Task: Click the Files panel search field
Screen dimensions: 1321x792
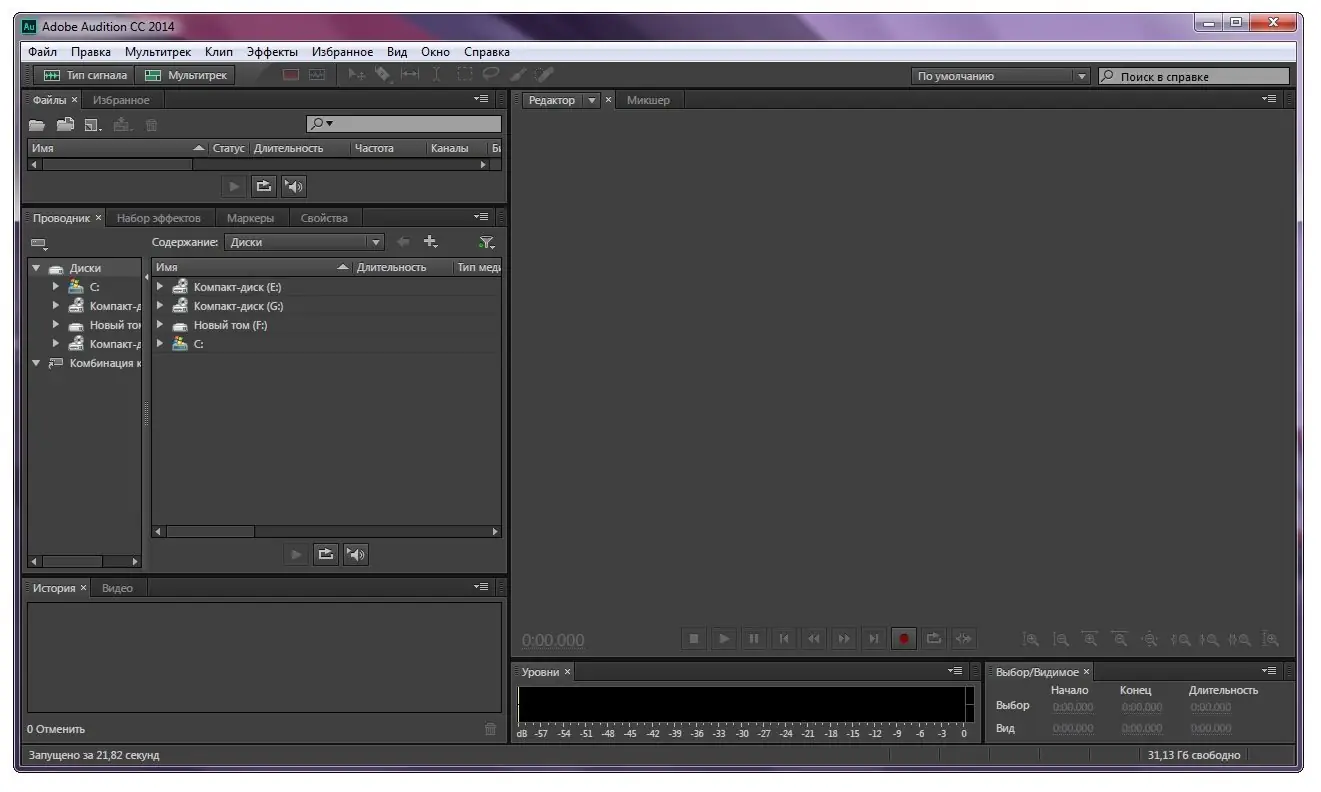Action: pyautogui.click(x=404, y=124)
